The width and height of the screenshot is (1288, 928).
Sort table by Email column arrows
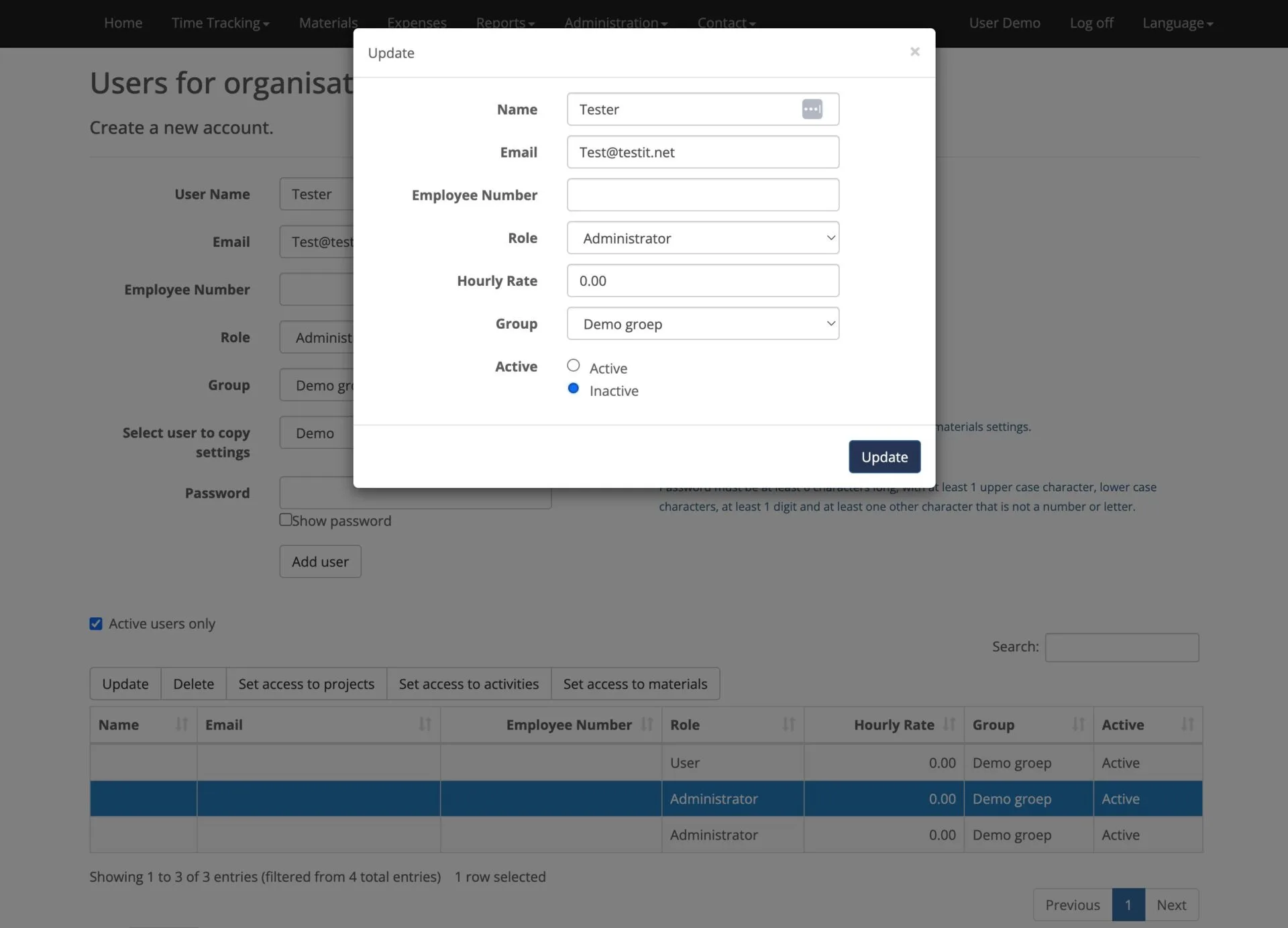point(425,724)
